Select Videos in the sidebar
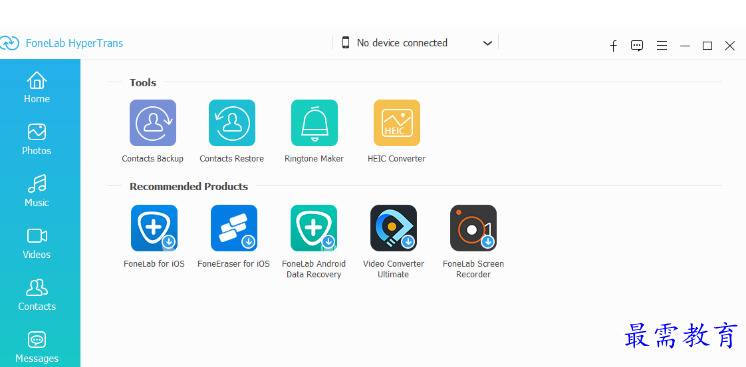Screen dimensions: 746x367 pyautogui.click(x=37, y=243)
